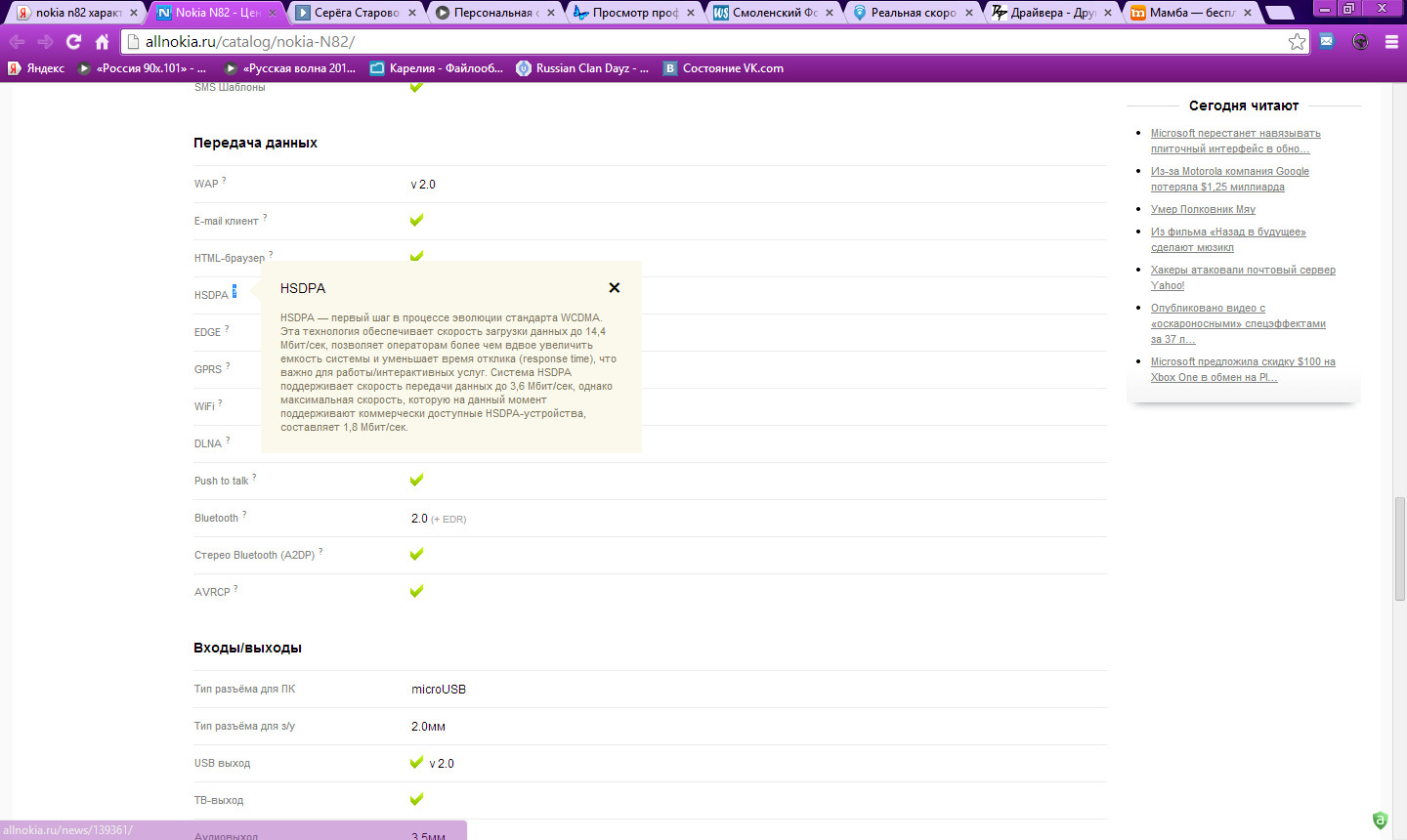Open the 'Драйвера - Дру' tab

tap(1052, 13)
